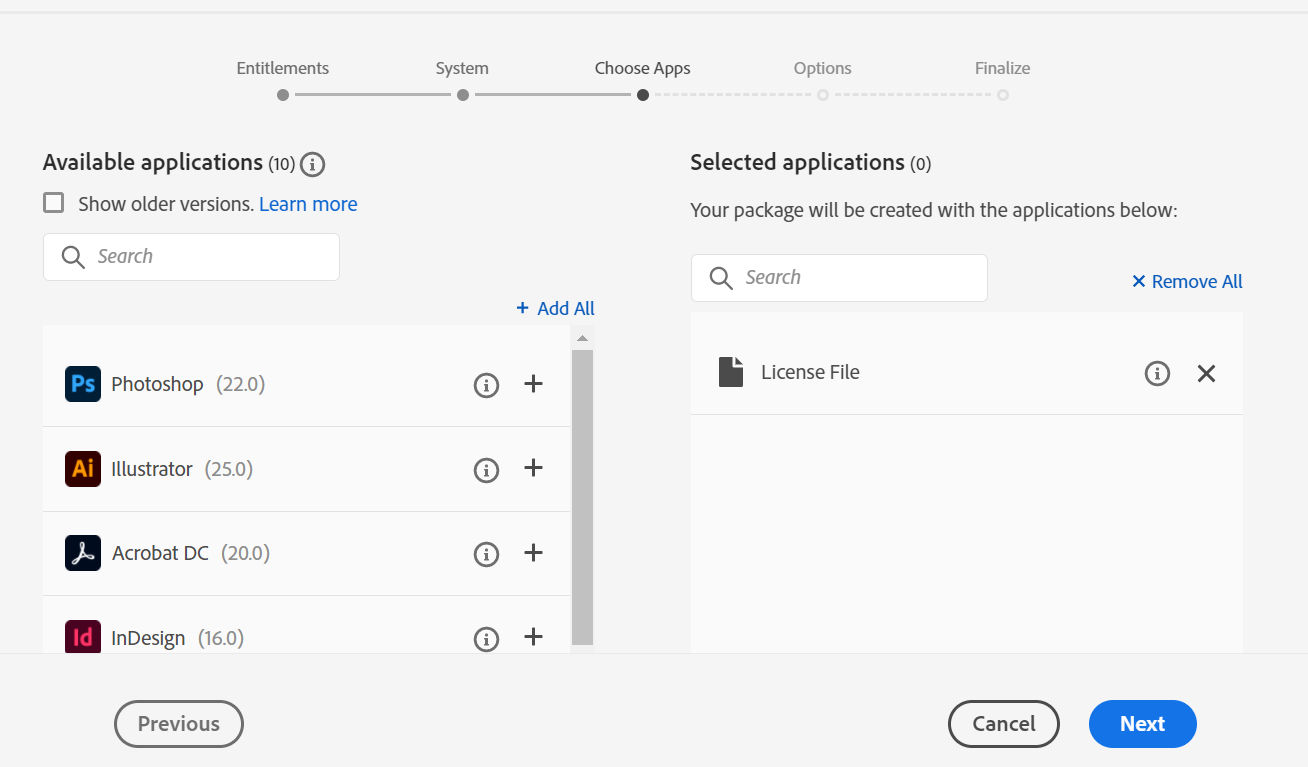This screenshot has width=1308, height=767.
Task: Remove License File with X icon
Action: pyautogui.click(x=1207, y=373)
